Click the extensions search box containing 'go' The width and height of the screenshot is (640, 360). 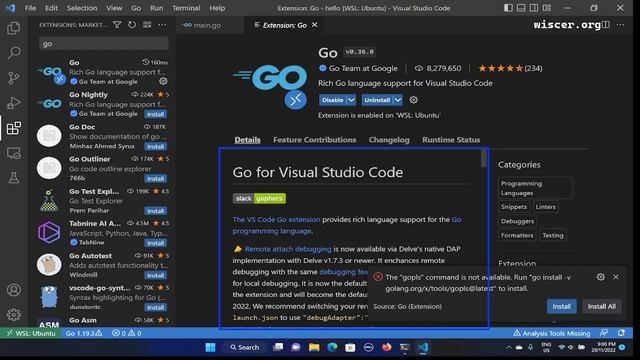tap(104, 44)
